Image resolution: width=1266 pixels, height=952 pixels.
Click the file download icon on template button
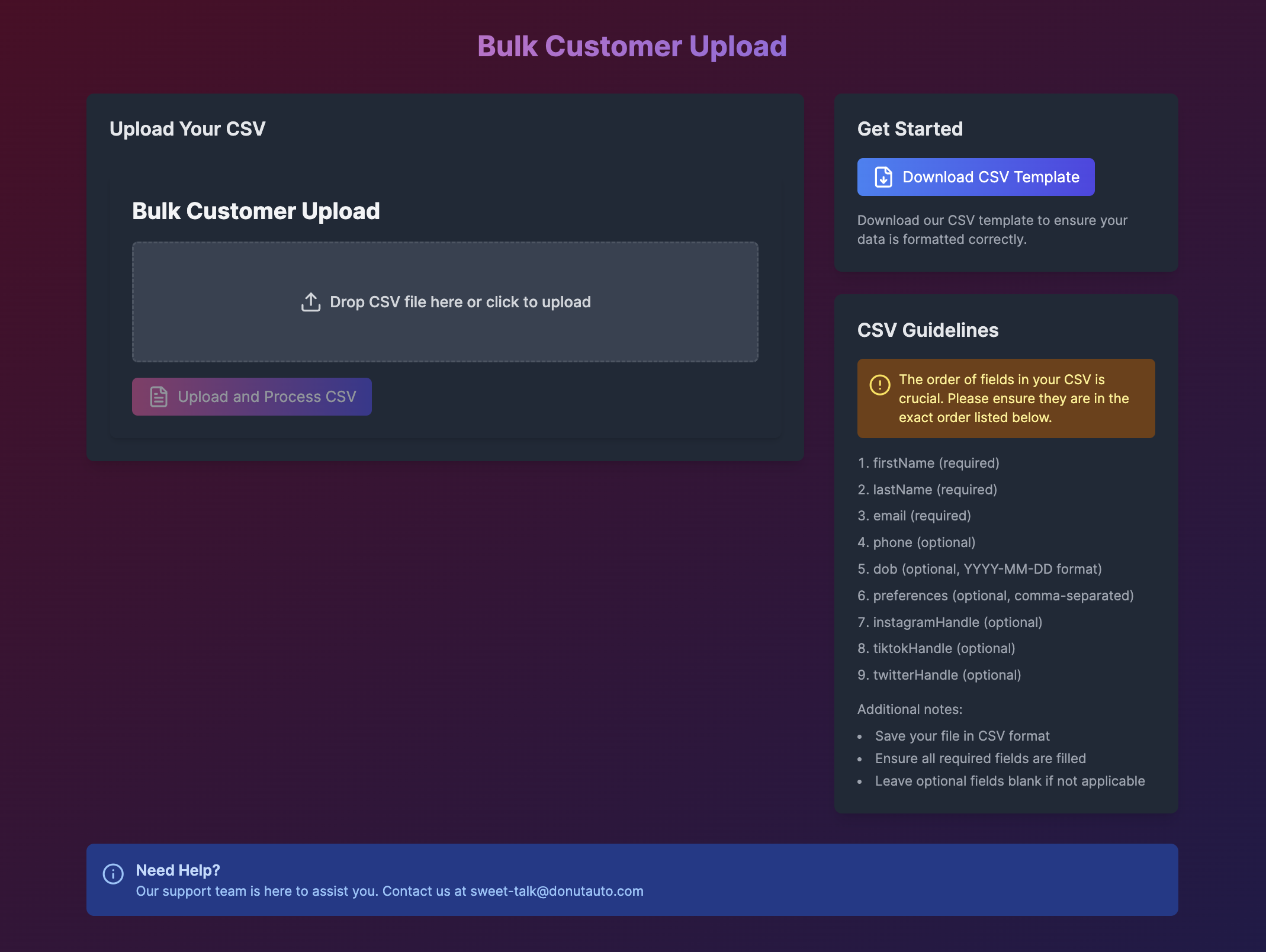pyautogui.click(x=883, y=177)
